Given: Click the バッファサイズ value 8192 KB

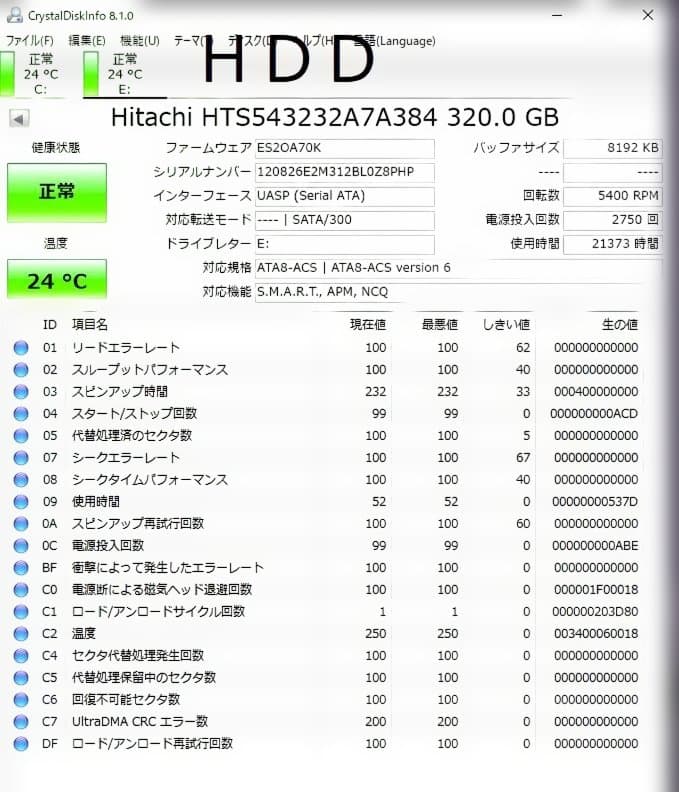Looking at the screenshot, I should click(x=612, y=148).
